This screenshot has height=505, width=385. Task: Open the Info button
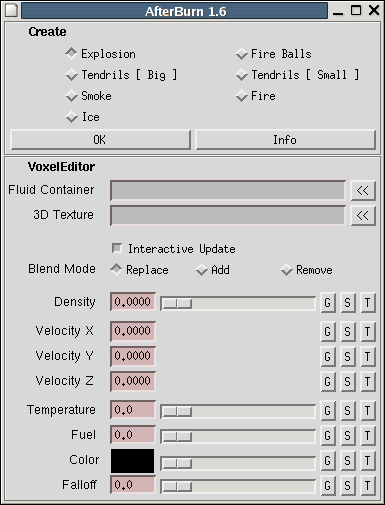pyautogui.click(x=285, y=140)
